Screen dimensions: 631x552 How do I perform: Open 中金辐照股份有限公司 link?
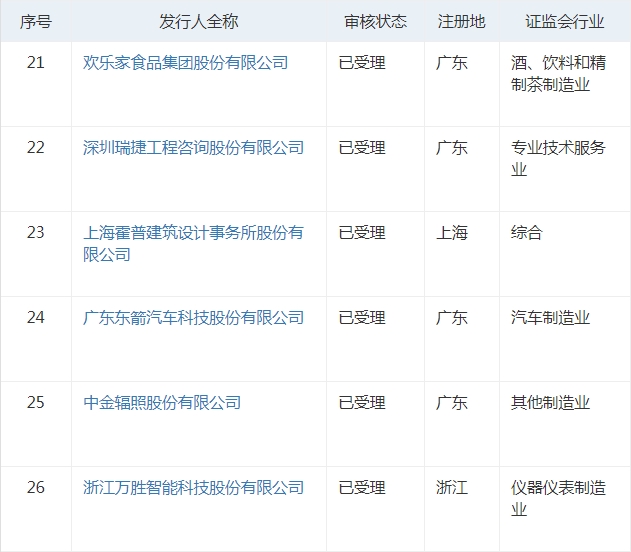coord(162,402)
